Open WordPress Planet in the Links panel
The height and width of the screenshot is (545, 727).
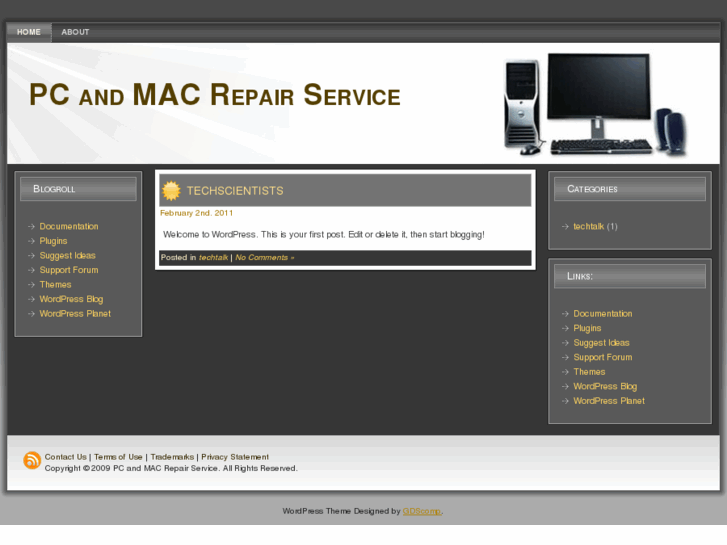(609, 401)
